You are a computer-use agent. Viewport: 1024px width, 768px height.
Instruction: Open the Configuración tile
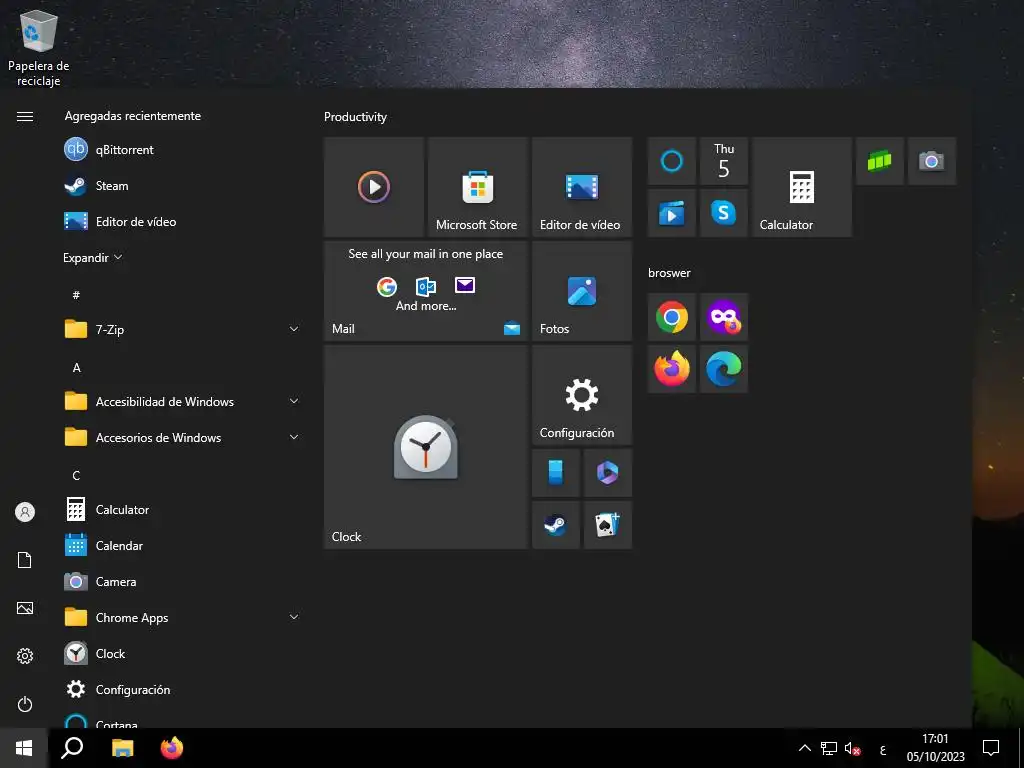click(582, 395)
